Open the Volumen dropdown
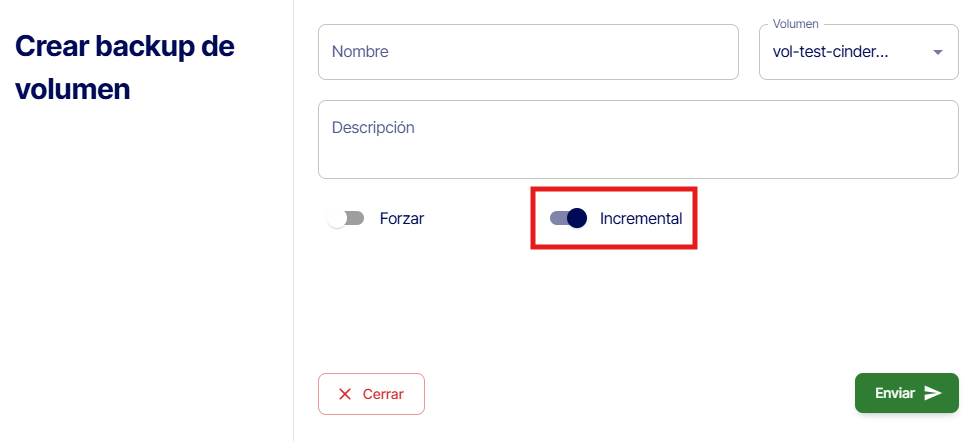976x441 pixels. coord(858,52)
